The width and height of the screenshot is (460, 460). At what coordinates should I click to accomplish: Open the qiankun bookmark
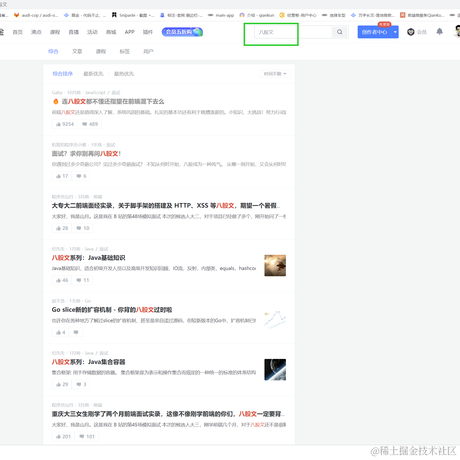pyautogui.click(x=257, y=15)
